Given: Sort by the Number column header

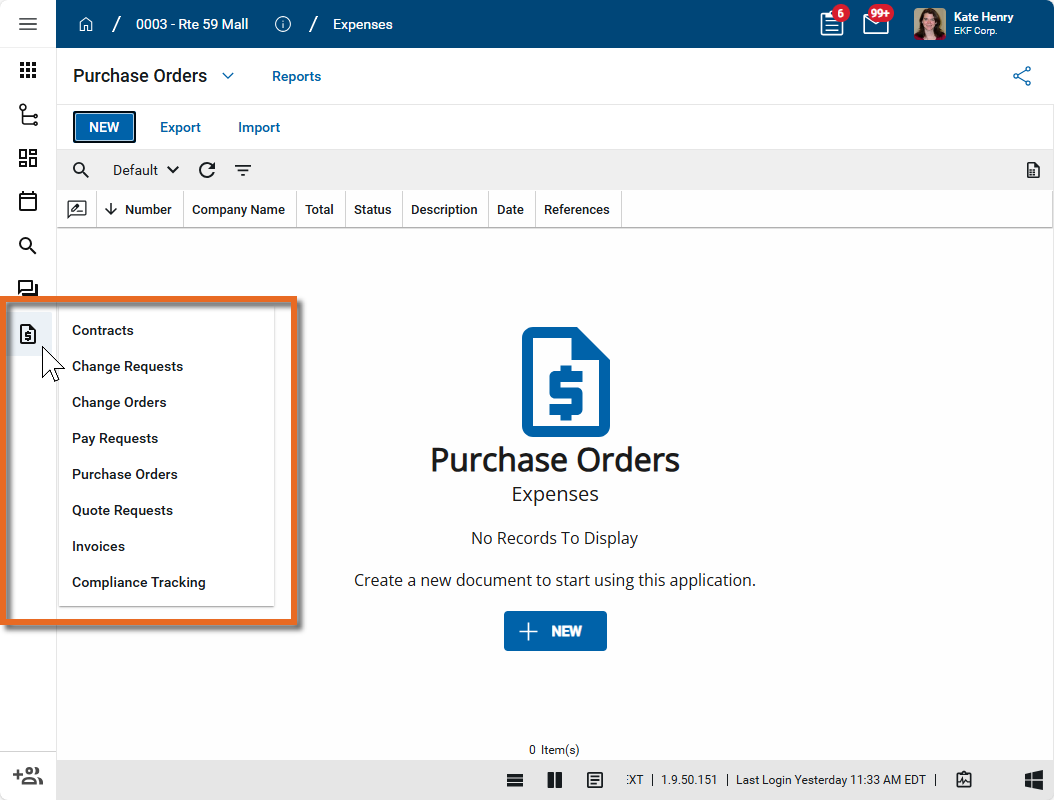Looking at the screenshot, I should tap(147, 210).
